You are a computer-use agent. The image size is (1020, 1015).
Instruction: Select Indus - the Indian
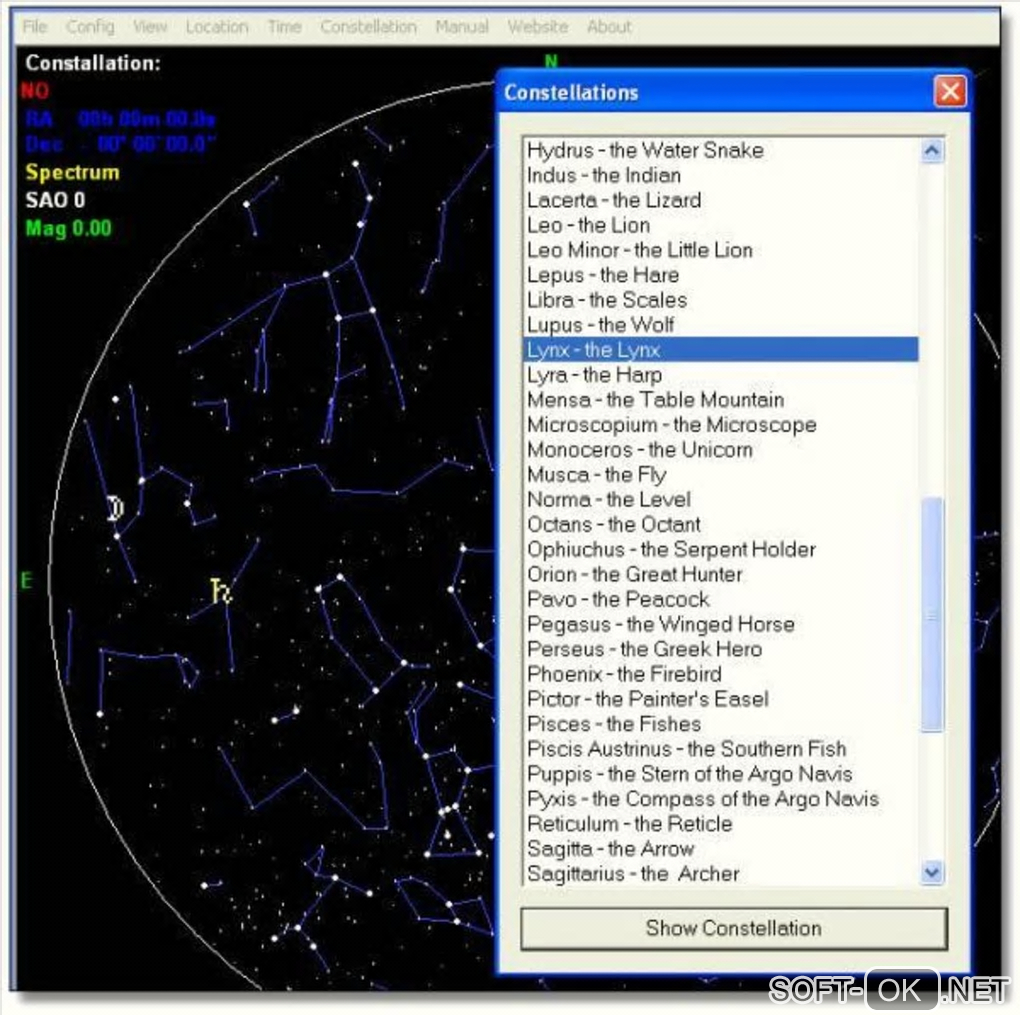pos(720,176)
